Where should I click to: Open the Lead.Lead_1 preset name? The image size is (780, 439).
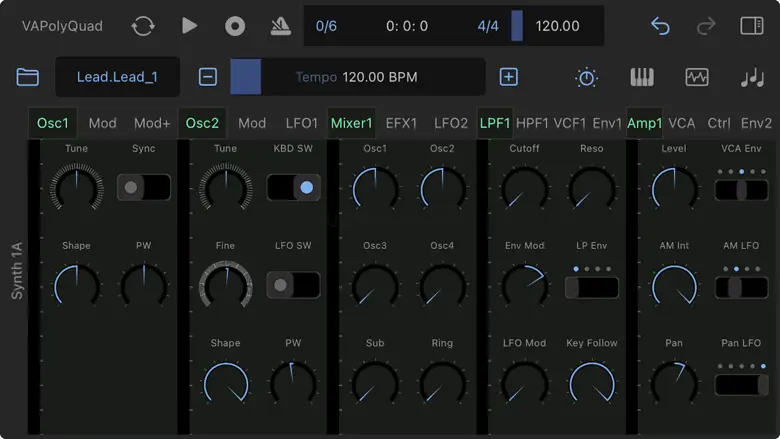click(x=117, y=77)
